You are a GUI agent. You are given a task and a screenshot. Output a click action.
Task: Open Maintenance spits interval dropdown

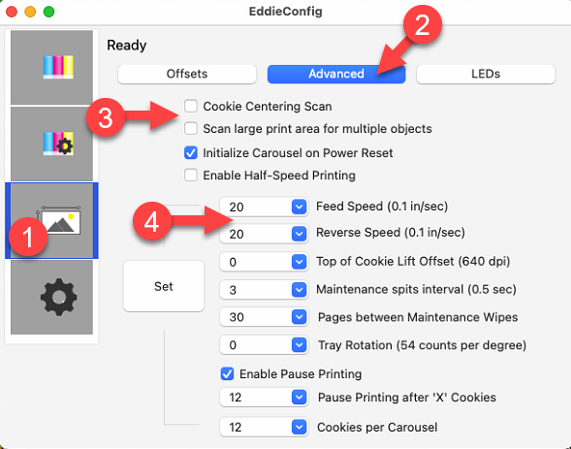point(299,290)
